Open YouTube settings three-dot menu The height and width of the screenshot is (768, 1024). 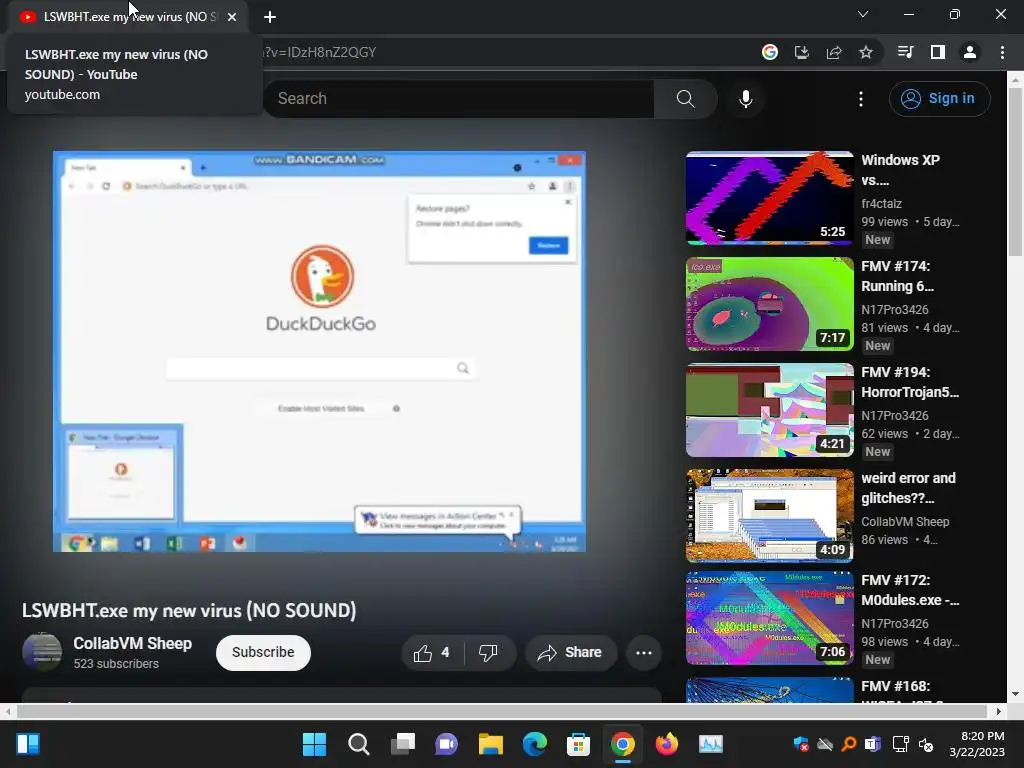861,99
